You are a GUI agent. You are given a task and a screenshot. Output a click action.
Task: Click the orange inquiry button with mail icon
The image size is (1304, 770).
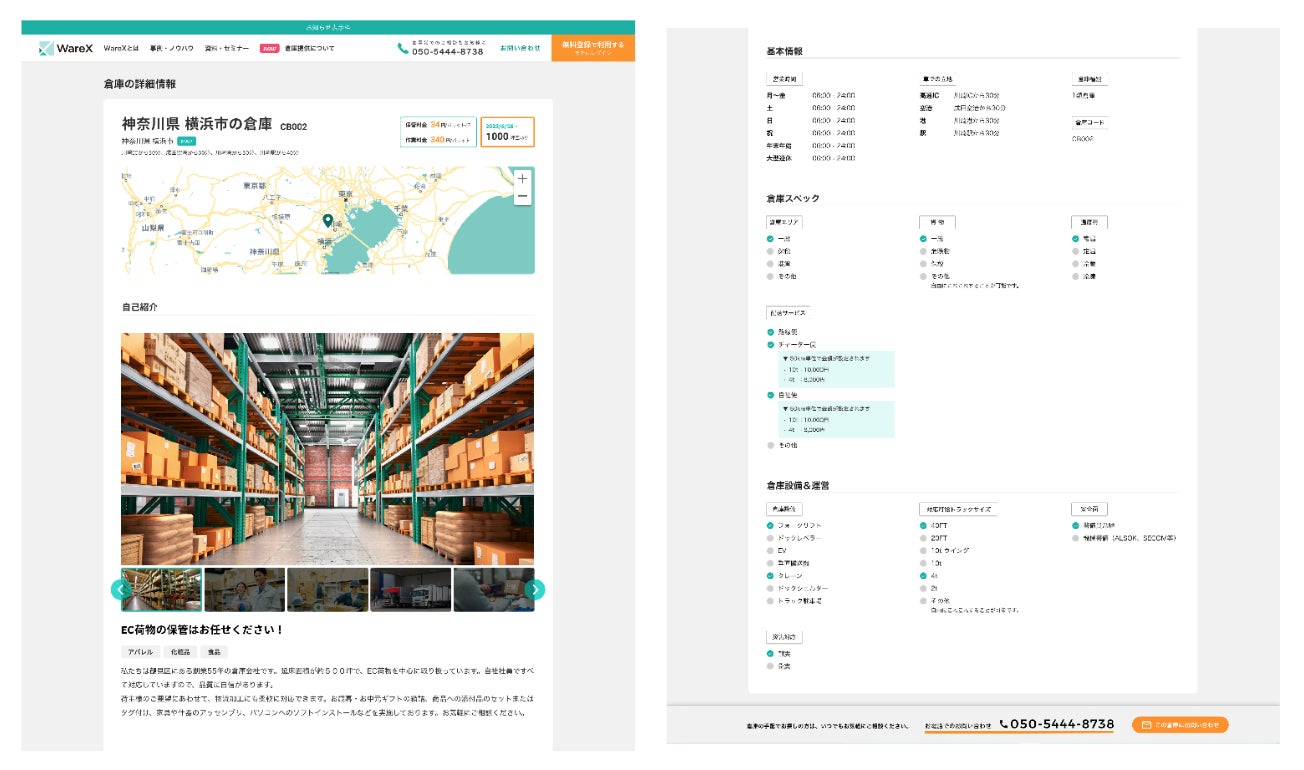point(1180,725)
